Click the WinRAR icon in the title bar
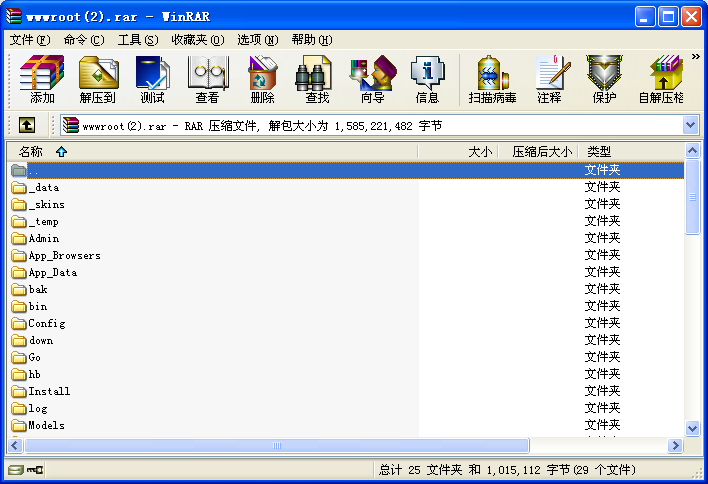Screen dimensions: 708x484 14,16
